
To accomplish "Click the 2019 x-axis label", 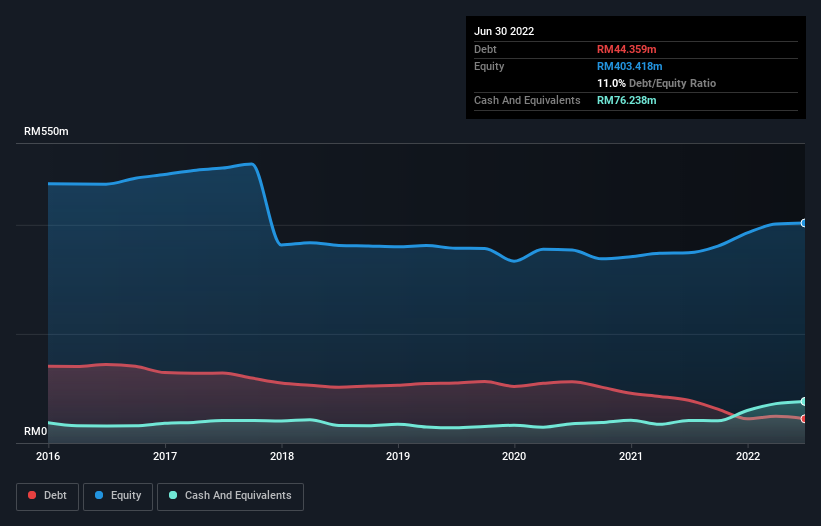I will click(398, 456).
